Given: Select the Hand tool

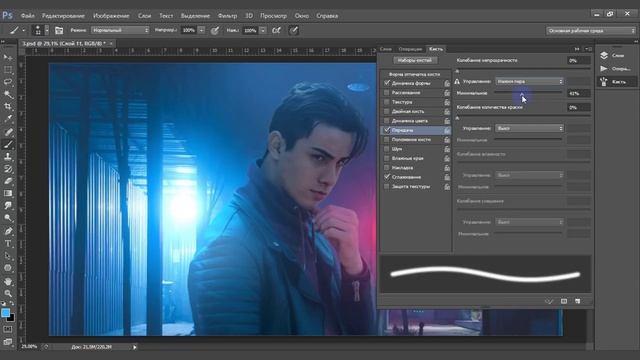Looking at the screenshot, I should (7, 281).
